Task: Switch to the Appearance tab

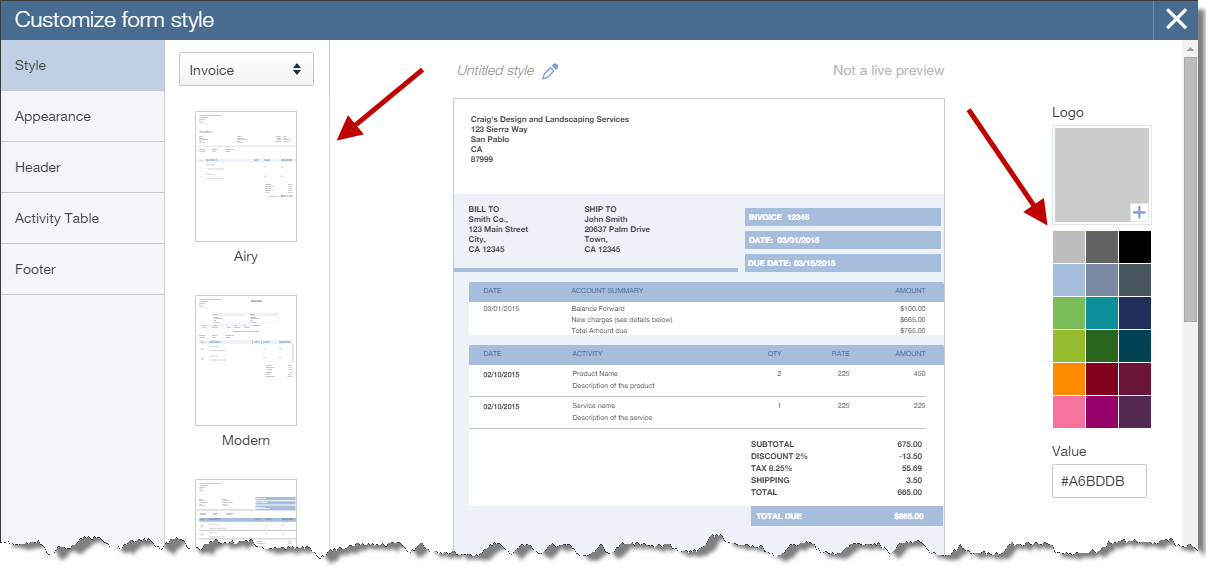Action: [82, 116]
